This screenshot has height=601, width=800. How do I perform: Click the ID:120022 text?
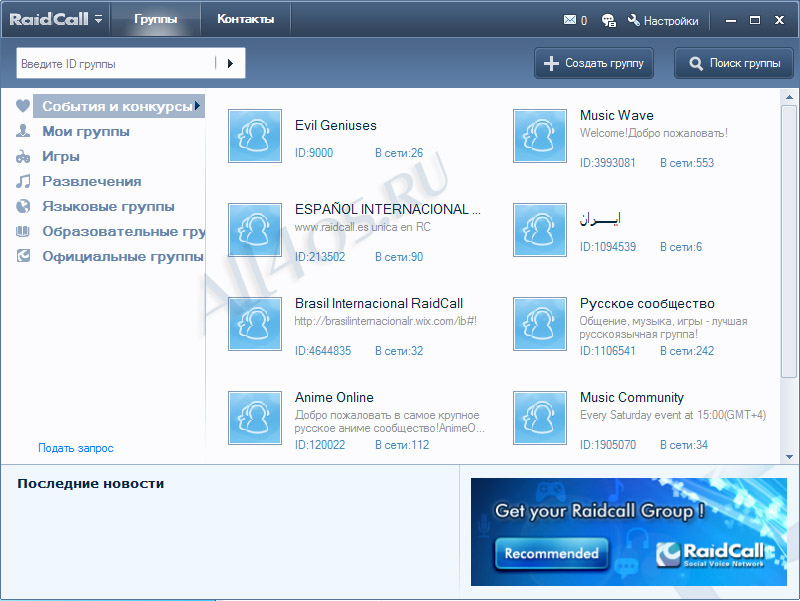(x=320, y=445)
